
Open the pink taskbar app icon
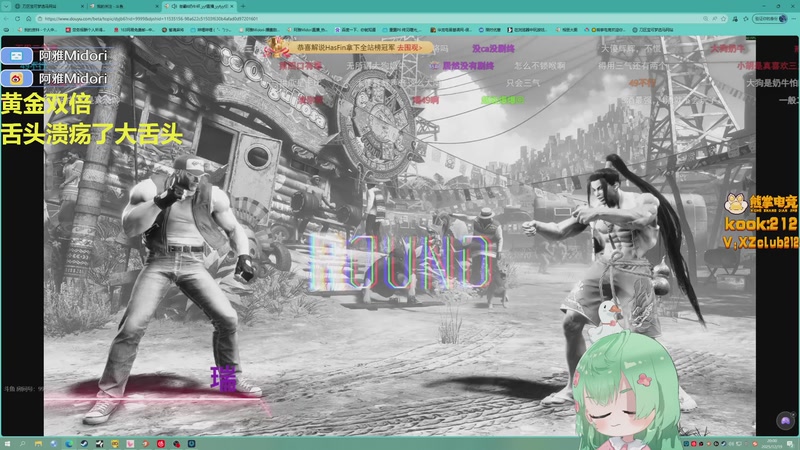click(130, 444)
